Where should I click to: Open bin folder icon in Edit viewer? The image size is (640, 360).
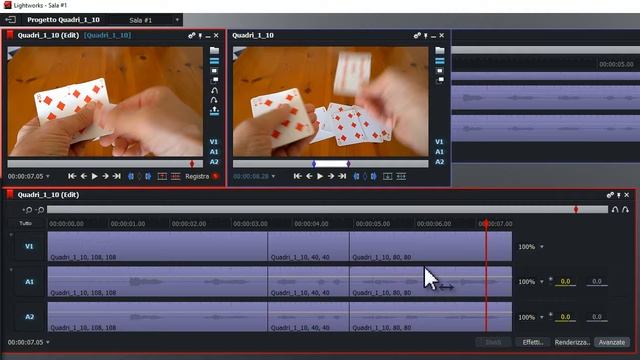pyautogui.click(x=214, y=50)
